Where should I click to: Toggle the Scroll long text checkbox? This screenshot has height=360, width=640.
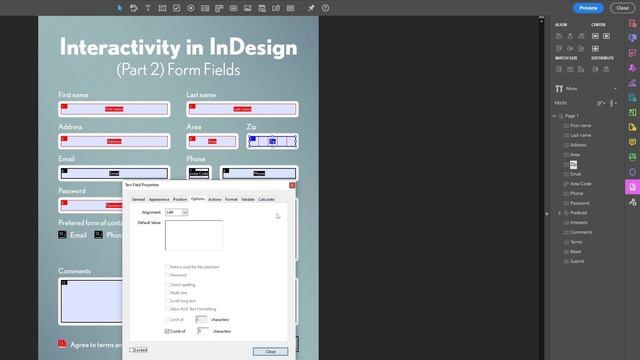click(x=167, y=301)
